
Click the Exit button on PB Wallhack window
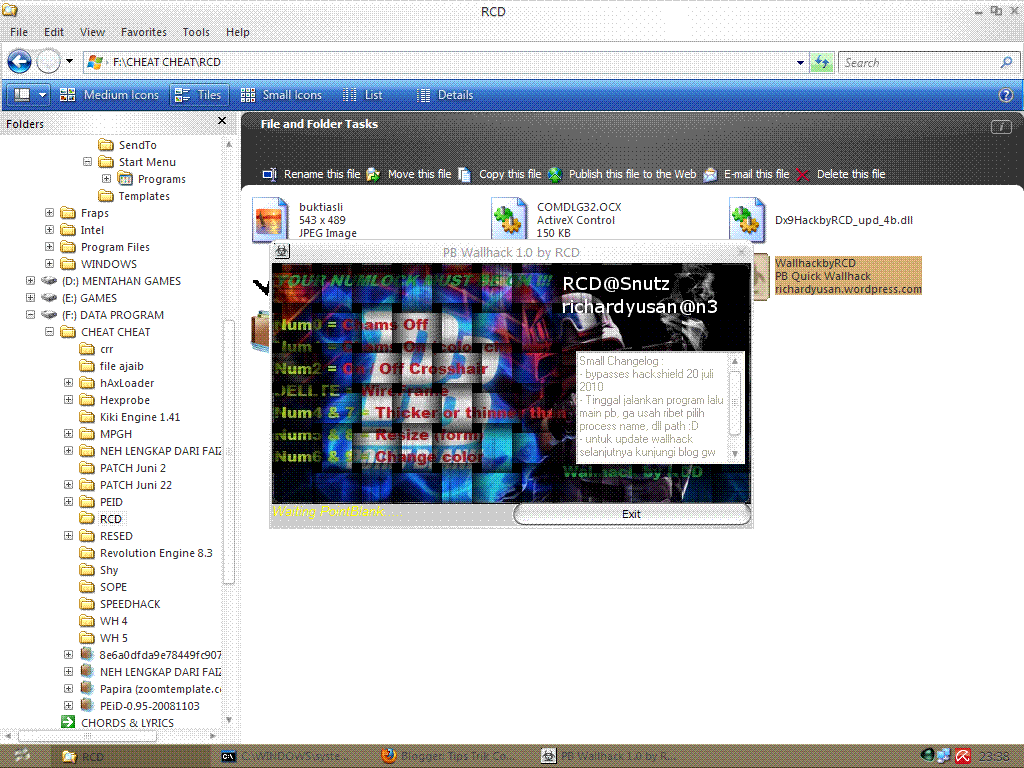(x=631, y=513)
